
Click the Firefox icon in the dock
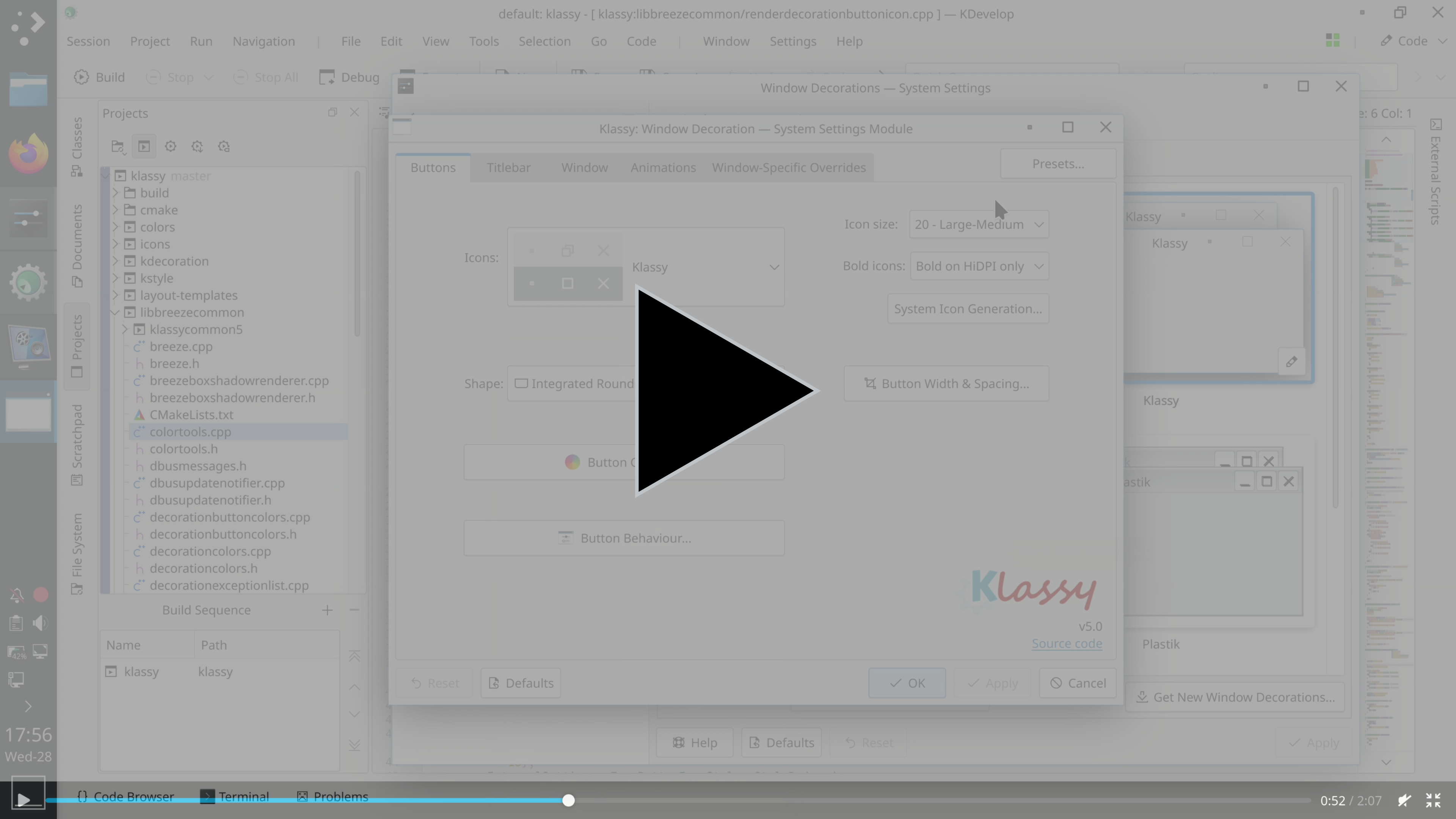(28, 154)
